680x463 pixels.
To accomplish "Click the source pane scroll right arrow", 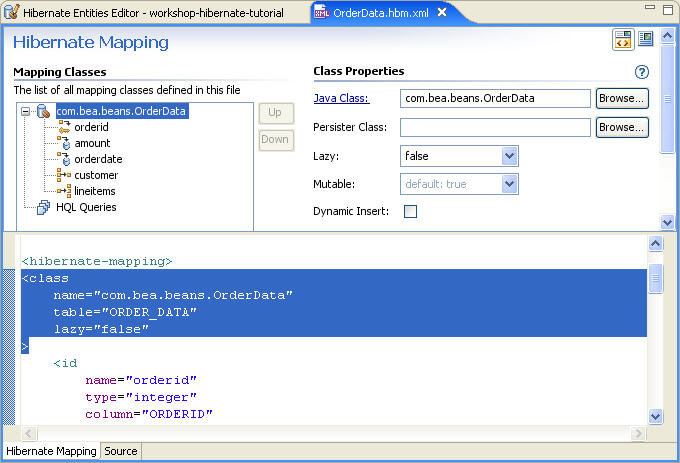I will pos(638,433).
